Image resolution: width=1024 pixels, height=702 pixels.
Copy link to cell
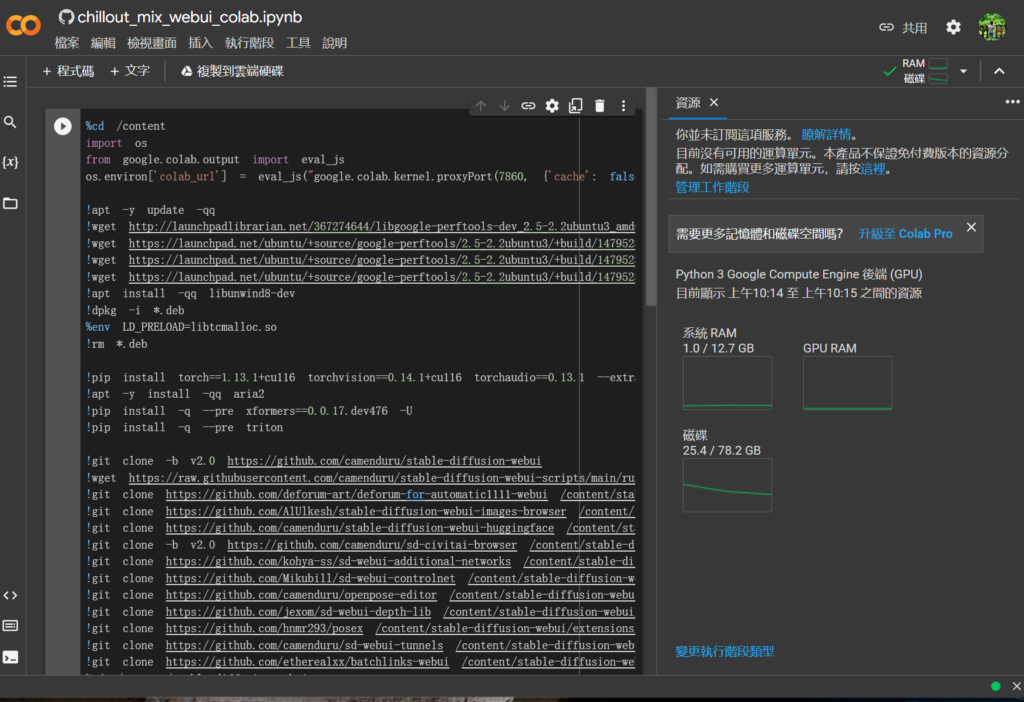528,106
